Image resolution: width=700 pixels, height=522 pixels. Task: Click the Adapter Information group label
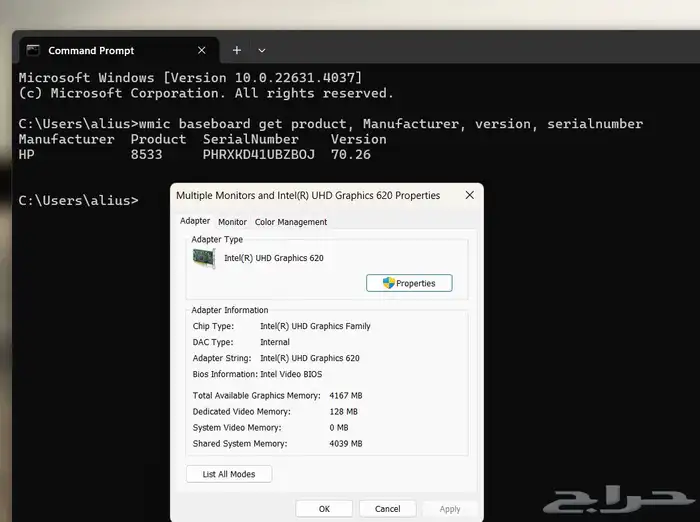tap(230, 310)
